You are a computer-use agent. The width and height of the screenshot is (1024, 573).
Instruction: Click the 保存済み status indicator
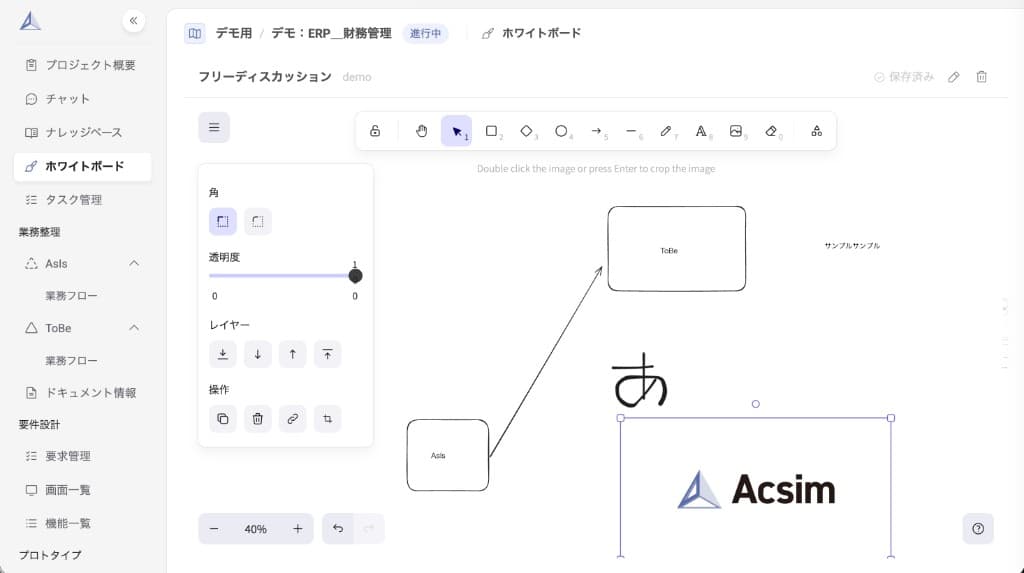pyautogui.click(x=904, y=77)
